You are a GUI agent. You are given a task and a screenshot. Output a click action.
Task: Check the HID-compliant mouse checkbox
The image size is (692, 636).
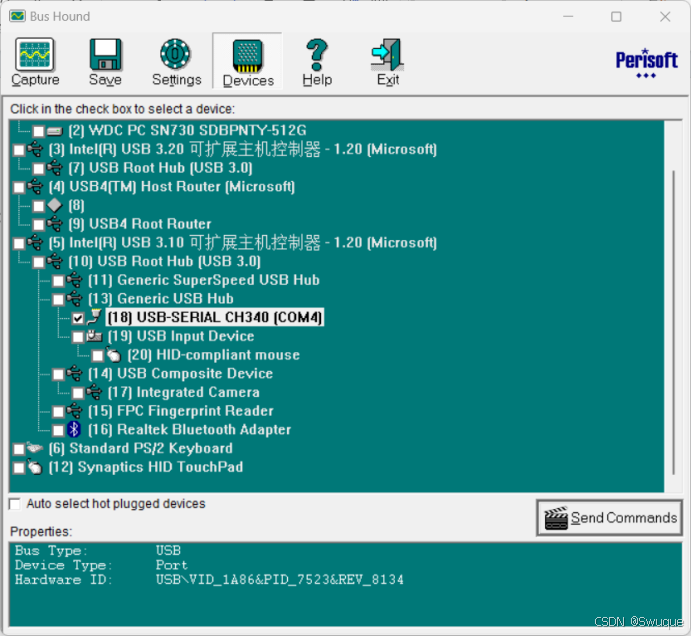coord(98,356)
